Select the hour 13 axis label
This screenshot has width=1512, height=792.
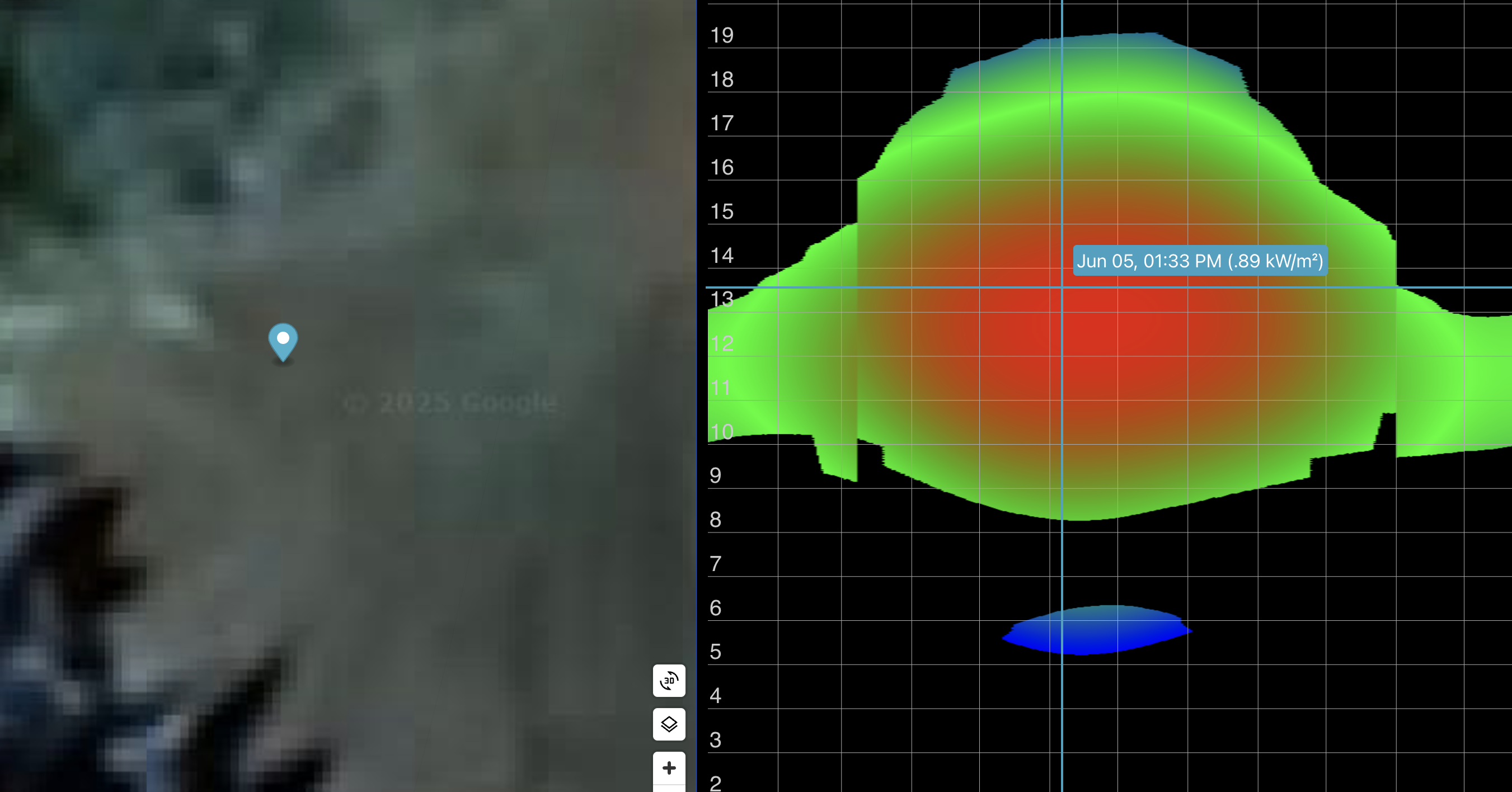click(x=722, y=299)
